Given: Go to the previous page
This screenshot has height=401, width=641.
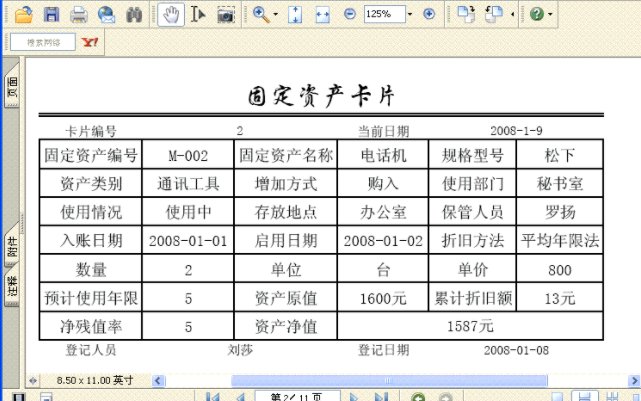Looking at the screenshot, I should pyautogui.click(x=240, y=397).
